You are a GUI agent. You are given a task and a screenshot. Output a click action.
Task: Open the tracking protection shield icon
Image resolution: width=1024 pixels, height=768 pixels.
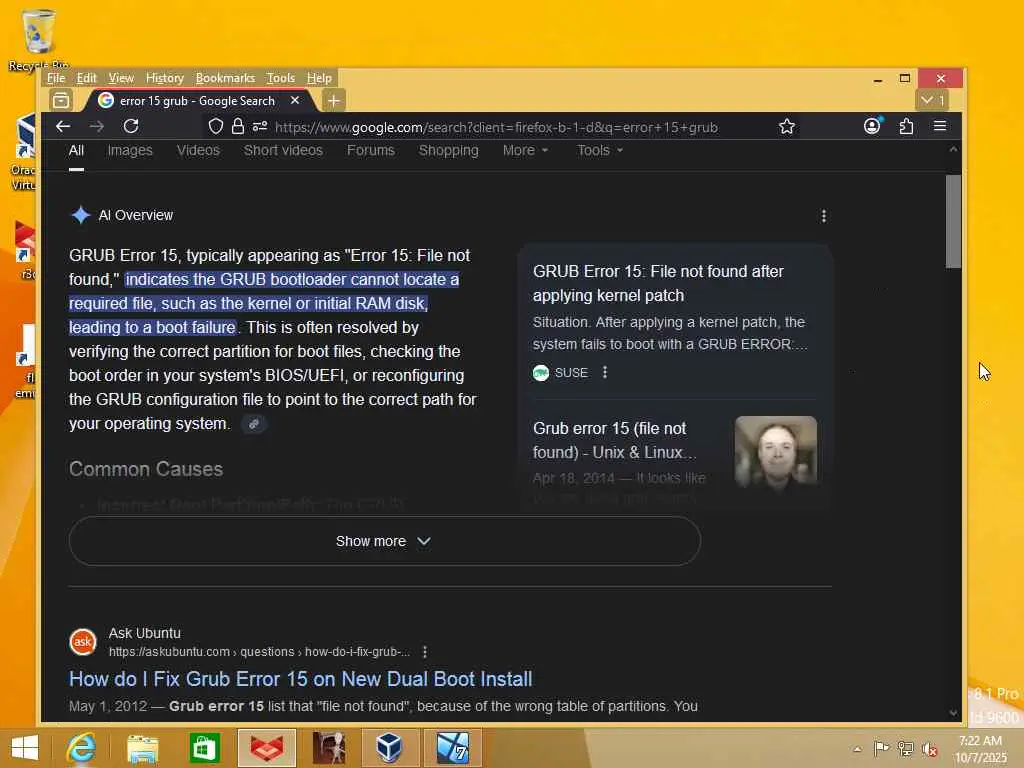coord(216,126)
